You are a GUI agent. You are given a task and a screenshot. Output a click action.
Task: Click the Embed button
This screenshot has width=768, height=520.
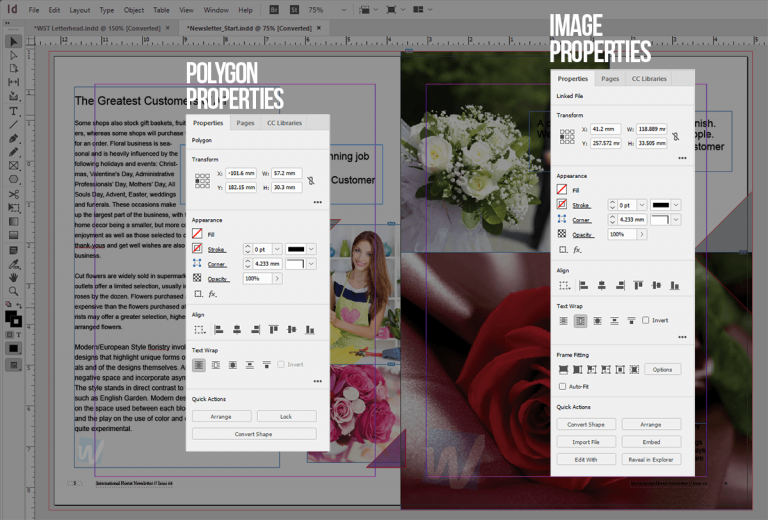(651, 442)
